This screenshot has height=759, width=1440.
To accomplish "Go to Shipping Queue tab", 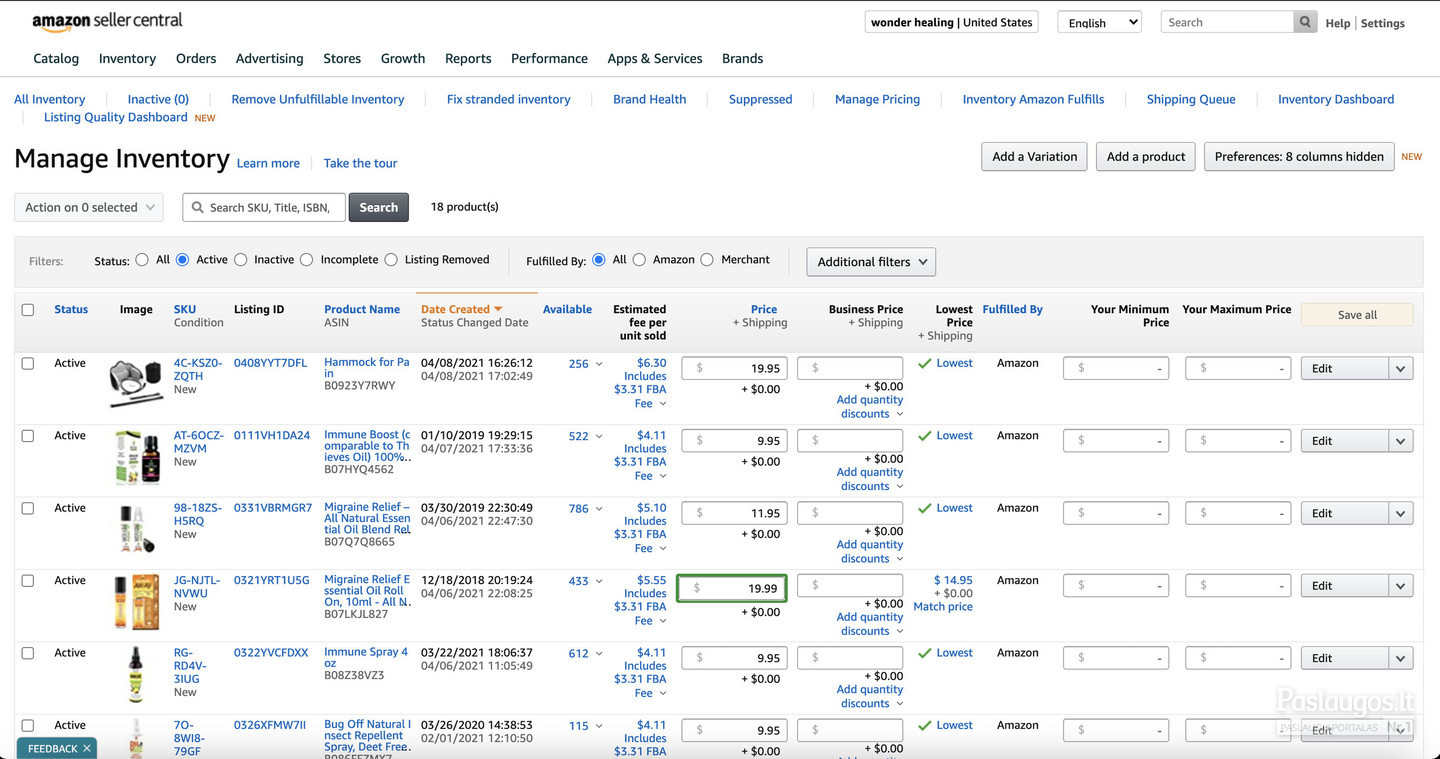I will point(1191,99).
